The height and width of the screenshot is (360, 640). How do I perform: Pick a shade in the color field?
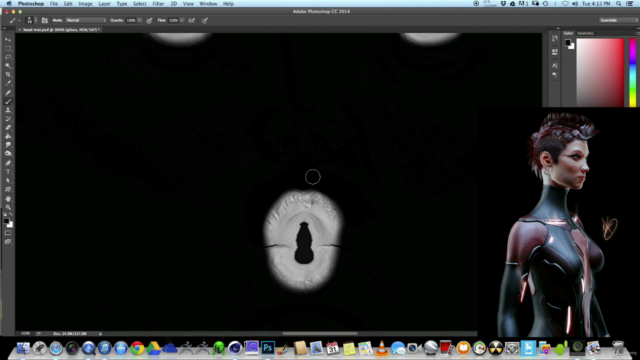coord(600,72)
